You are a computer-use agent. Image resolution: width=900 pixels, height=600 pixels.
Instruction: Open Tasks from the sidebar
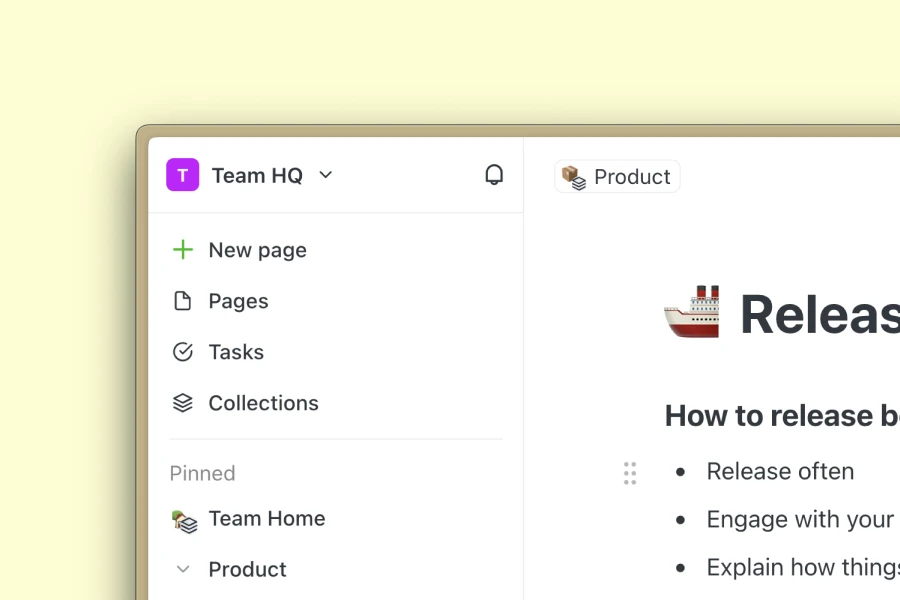[x=236, y=352]
